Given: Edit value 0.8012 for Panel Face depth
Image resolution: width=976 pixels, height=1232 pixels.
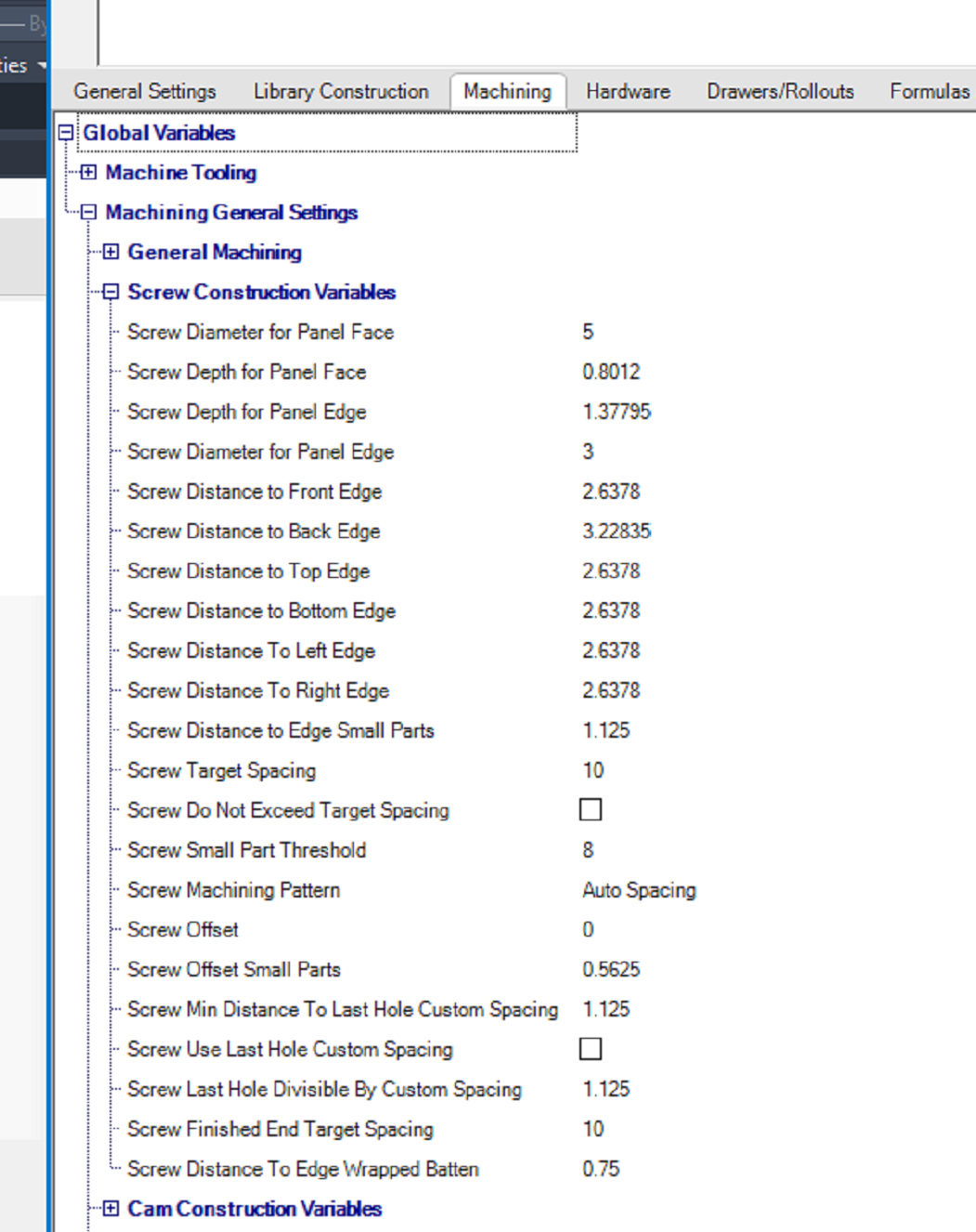Looking at the screenshot, I should [x=611, y=372].
